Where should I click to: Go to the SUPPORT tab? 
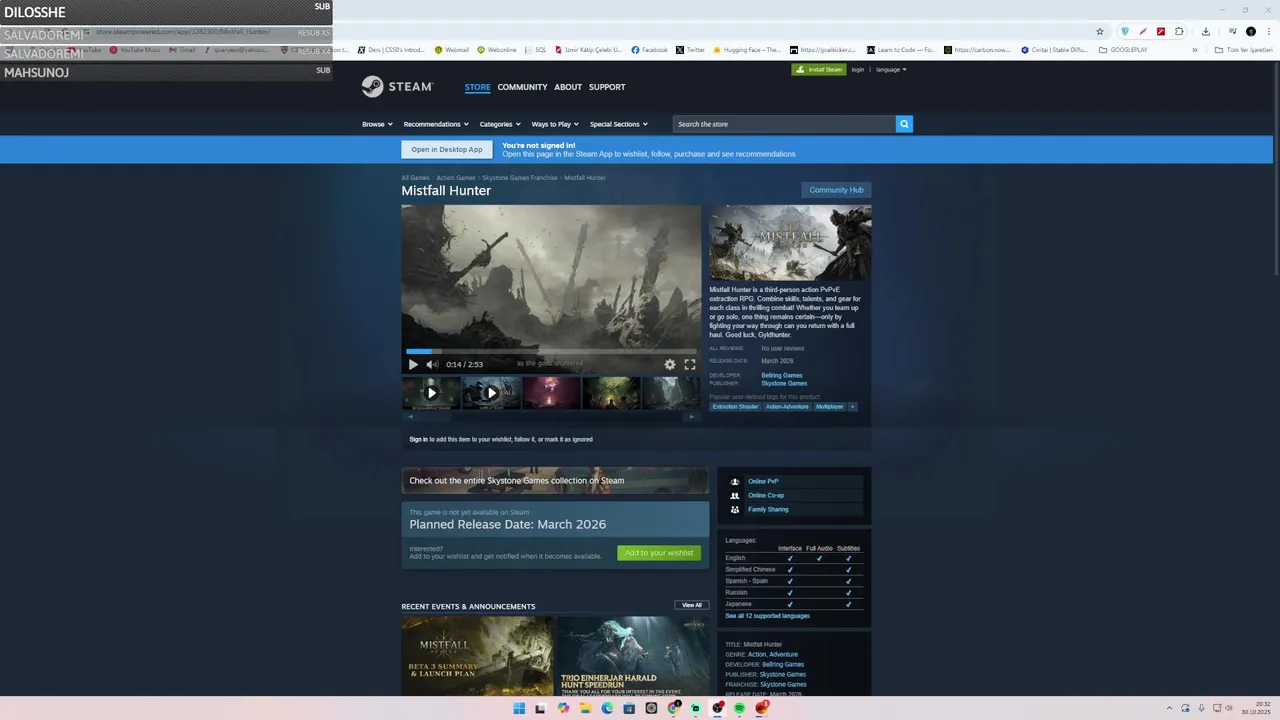(x=607, y=87)
